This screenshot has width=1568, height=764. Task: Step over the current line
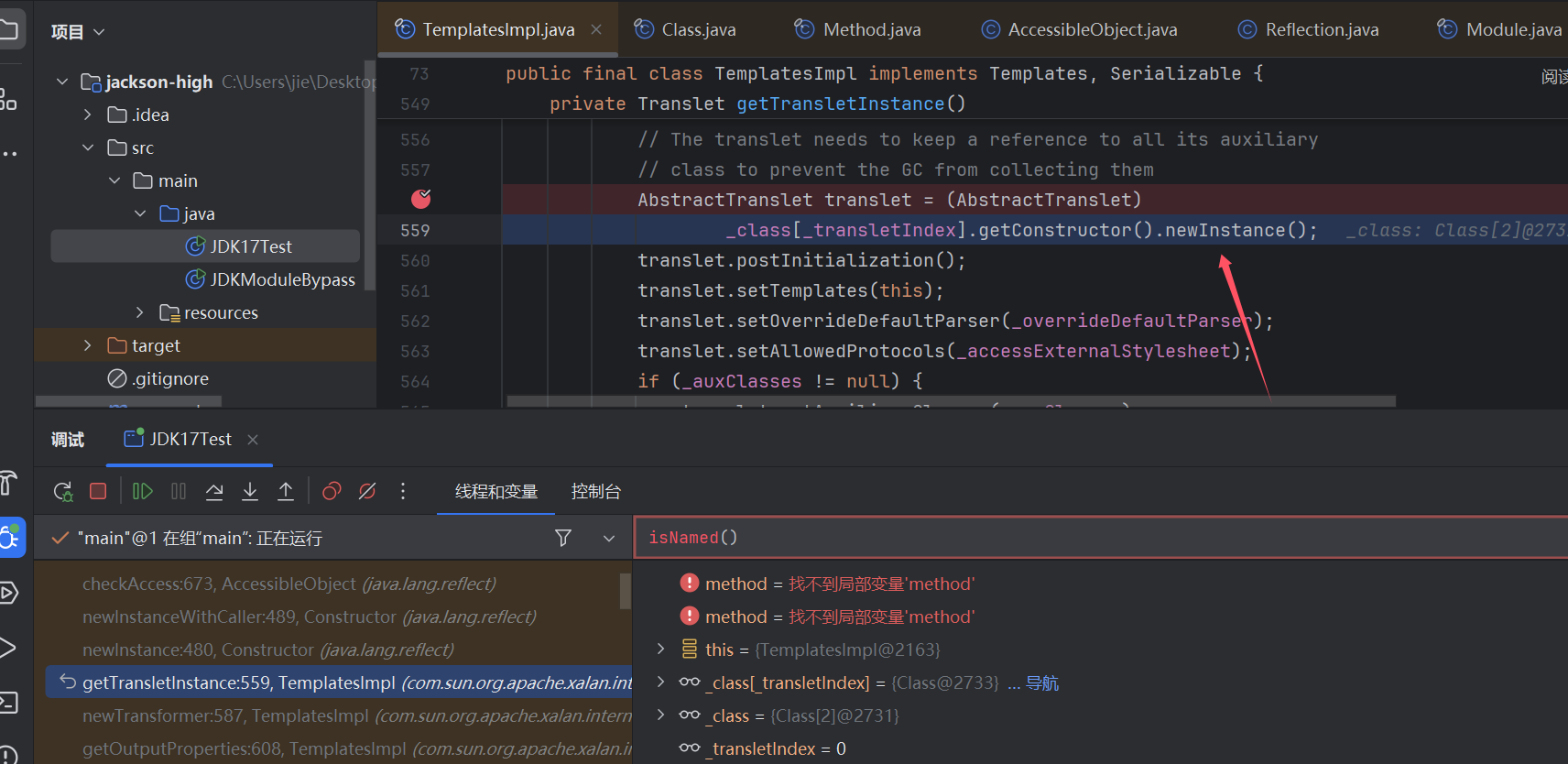214,492
